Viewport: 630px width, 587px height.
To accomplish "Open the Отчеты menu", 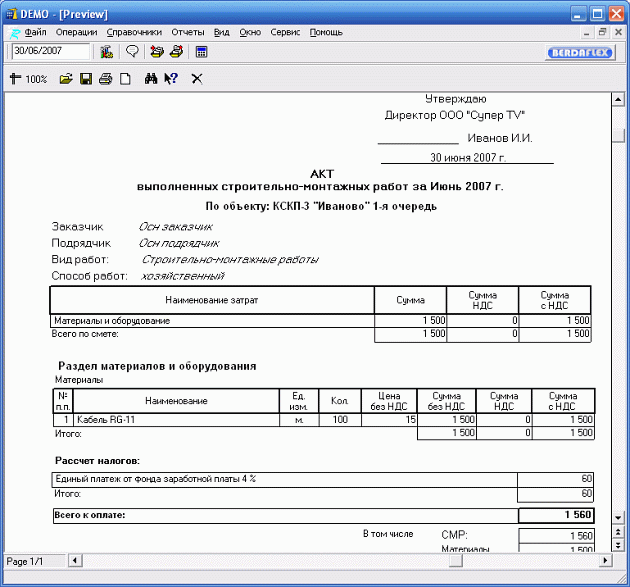I will click(x=188, y=32).
